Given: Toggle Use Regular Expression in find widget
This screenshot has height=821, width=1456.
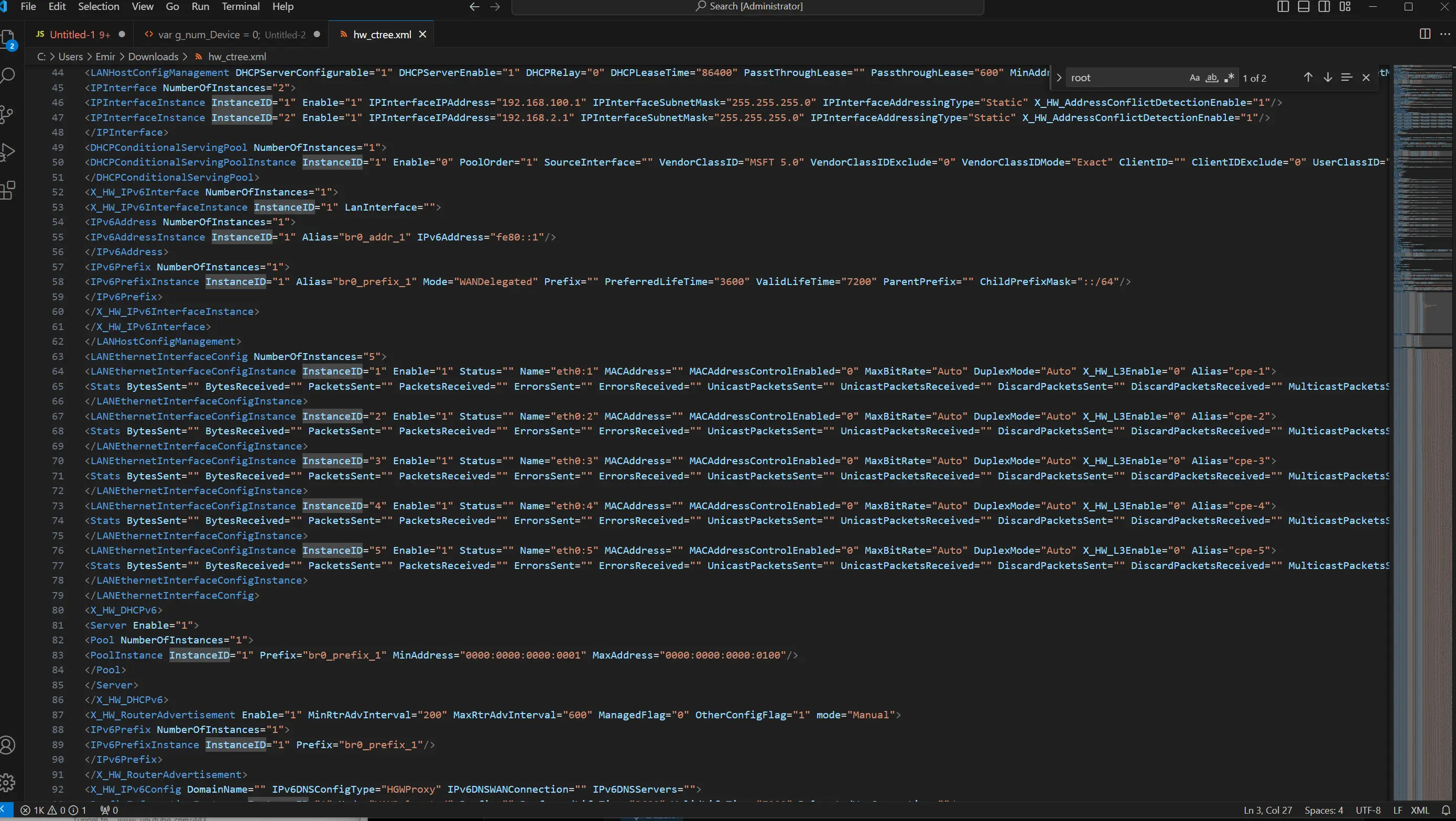Looking at the screenshot, I should click(x=1229, y=78).
